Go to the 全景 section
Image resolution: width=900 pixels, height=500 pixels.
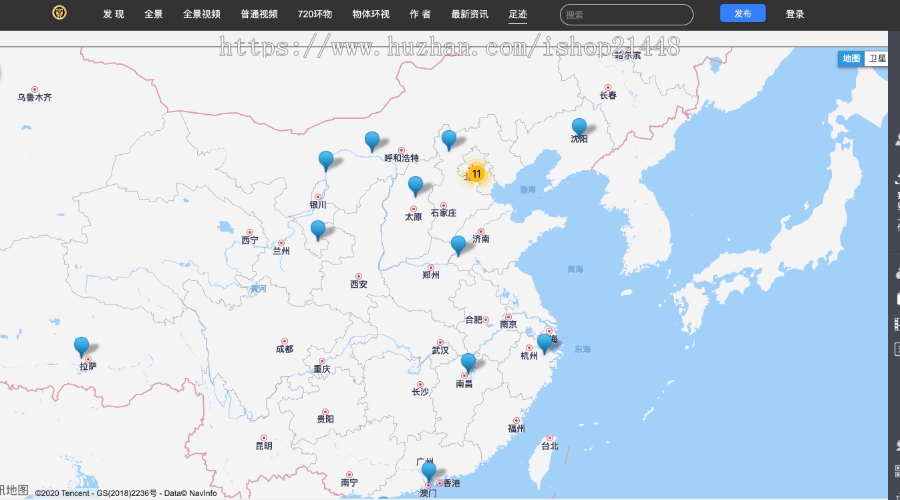(x=153, y=14)
